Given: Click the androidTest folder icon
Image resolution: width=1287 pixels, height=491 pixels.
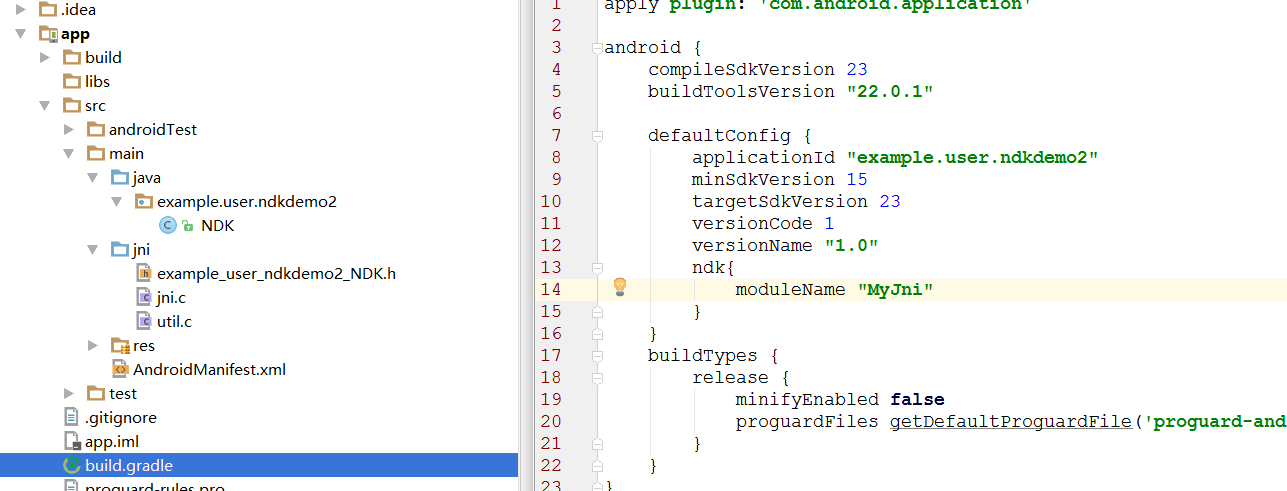Looking at the screenshot, I should [96, 130].
